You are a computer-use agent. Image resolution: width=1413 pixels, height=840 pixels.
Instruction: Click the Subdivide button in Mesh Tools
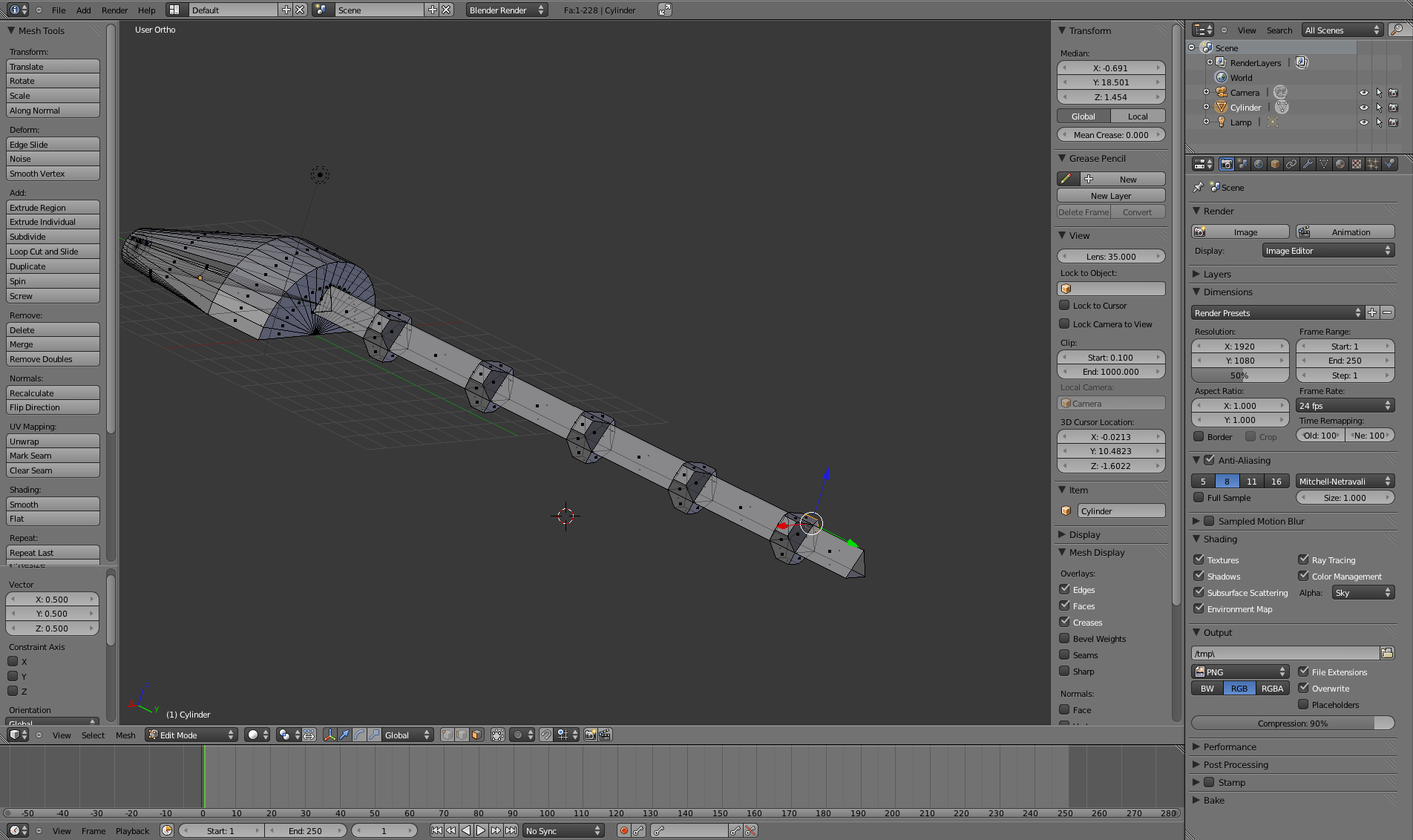pyautogui.click(x=52, y=236)
